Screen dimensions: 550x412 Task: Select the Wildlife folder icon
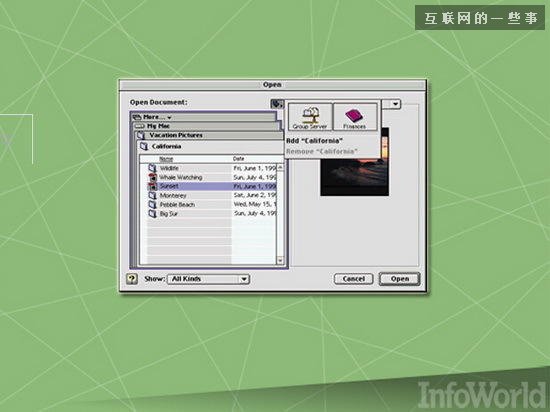[152, 168]
